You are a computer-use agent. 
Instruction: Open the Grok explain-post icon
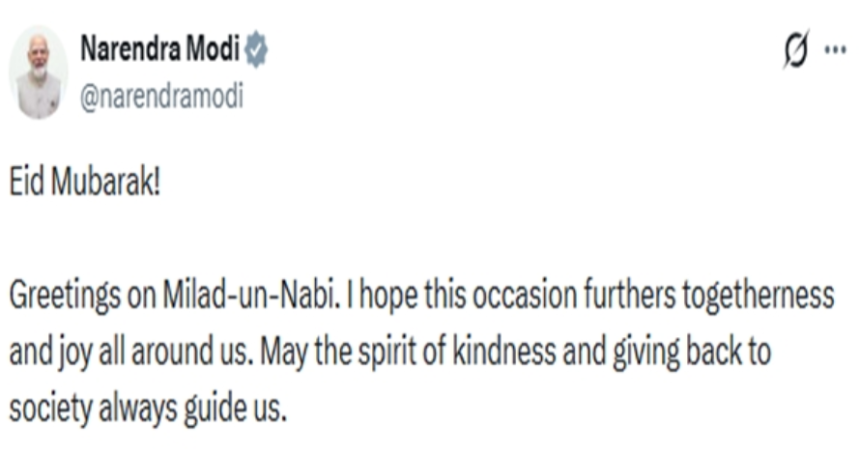[x=796, y=49]
